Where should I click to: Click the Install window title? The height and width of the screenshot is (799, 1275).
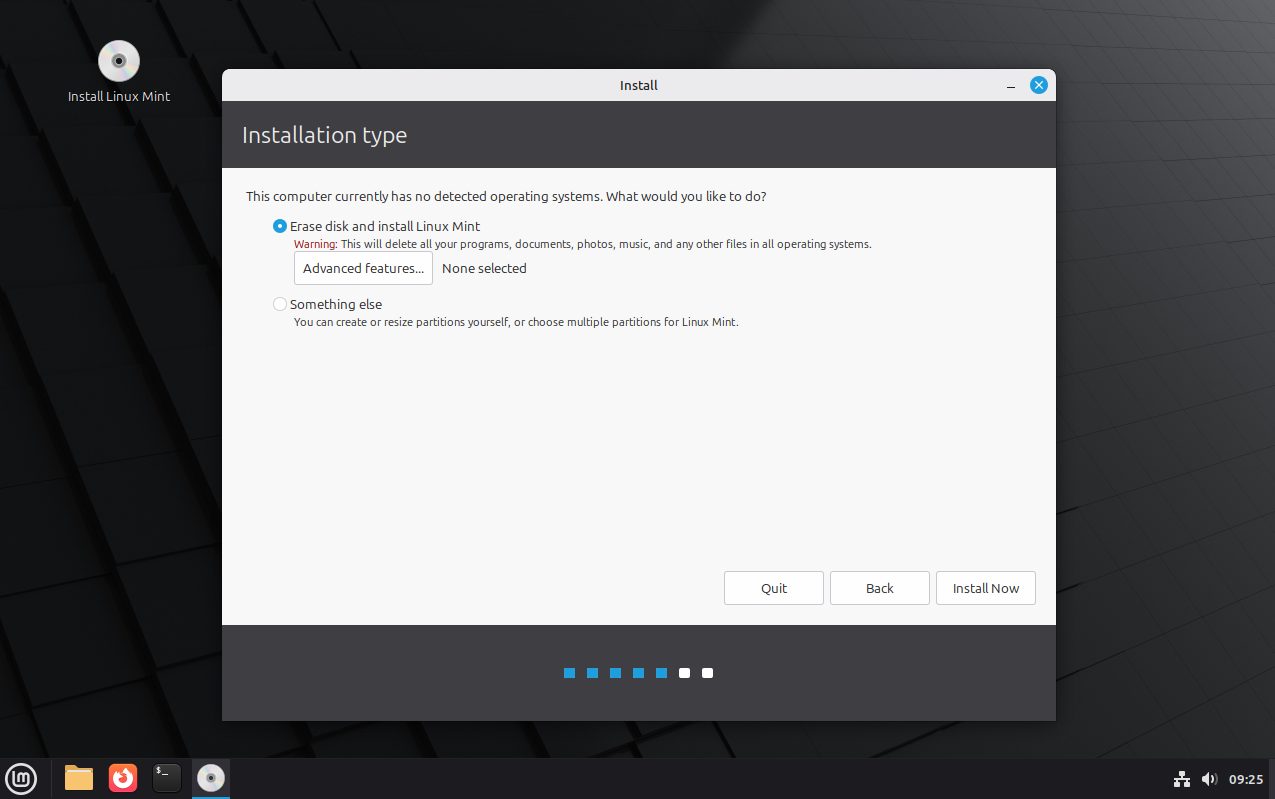tap(638, 85)
